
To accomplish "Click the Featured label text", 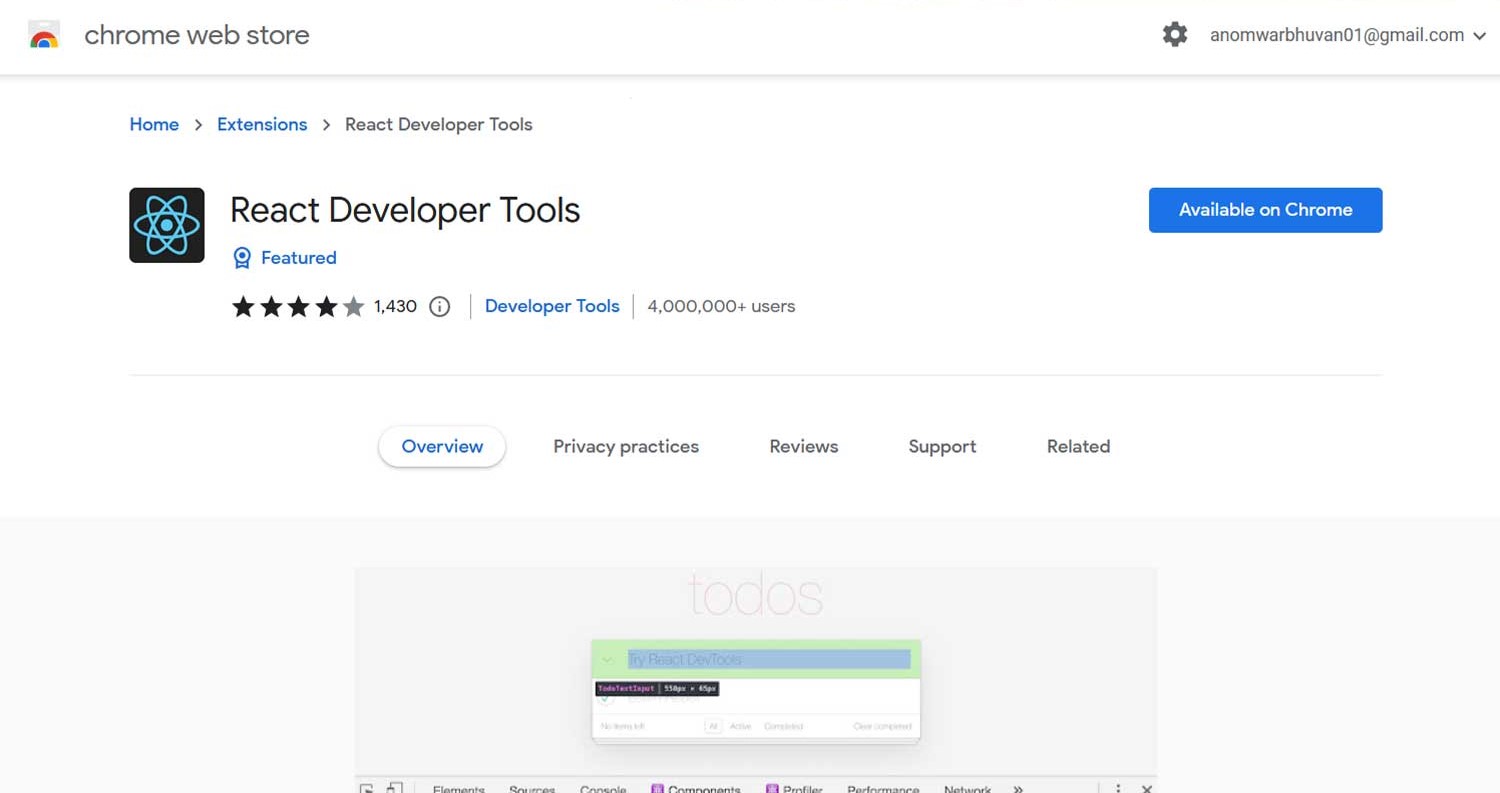I will (298, 258).
